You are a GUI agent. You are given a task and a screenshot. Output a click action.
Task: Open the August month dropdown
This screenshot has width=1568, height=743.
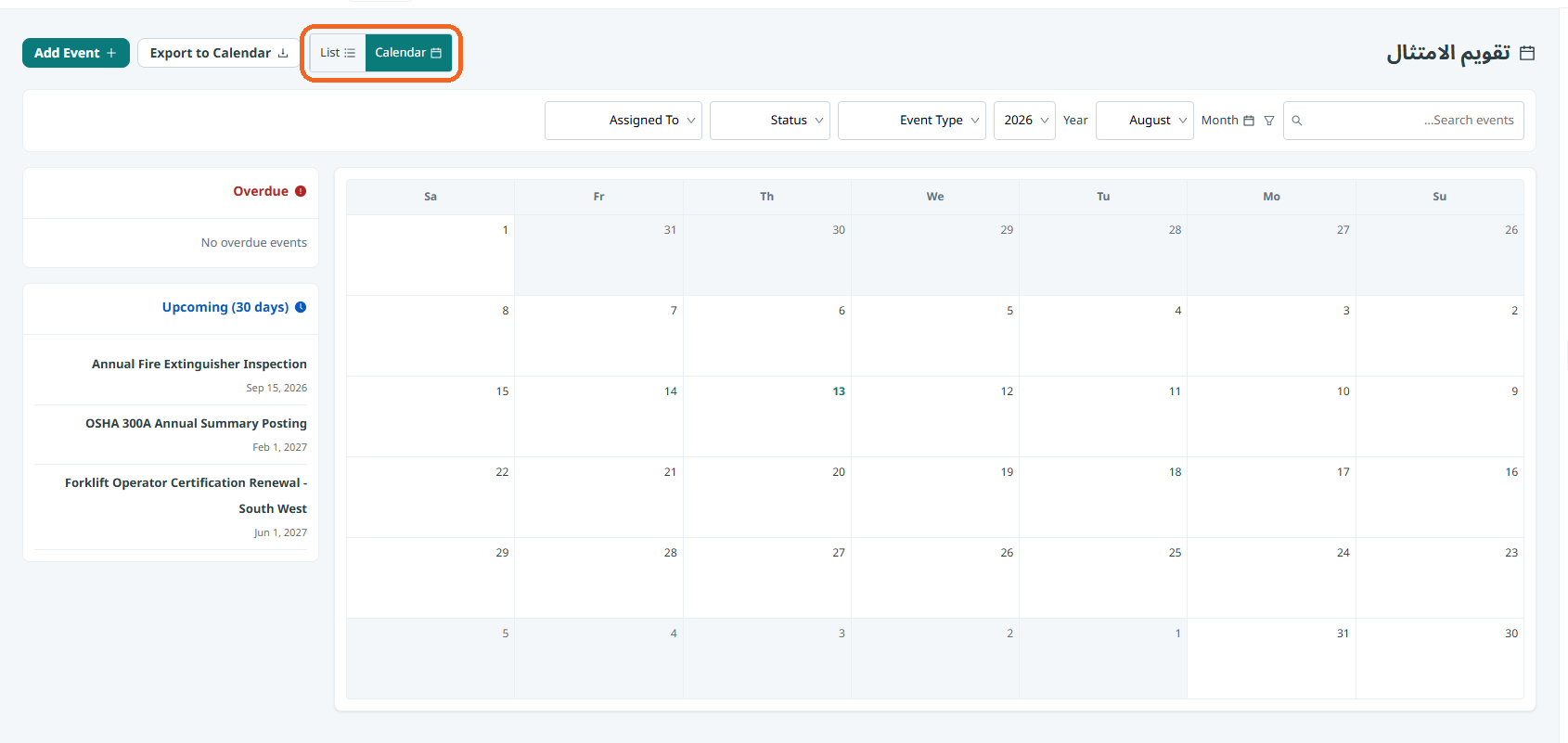click(1145, 121)
